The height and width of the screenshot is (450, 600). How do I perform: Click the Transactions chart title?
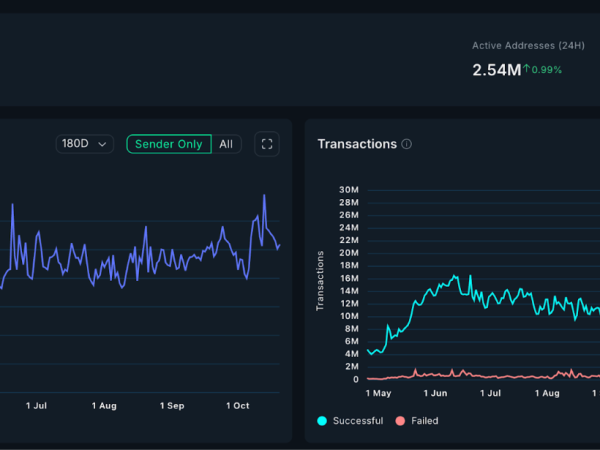(x=357, y=144)
